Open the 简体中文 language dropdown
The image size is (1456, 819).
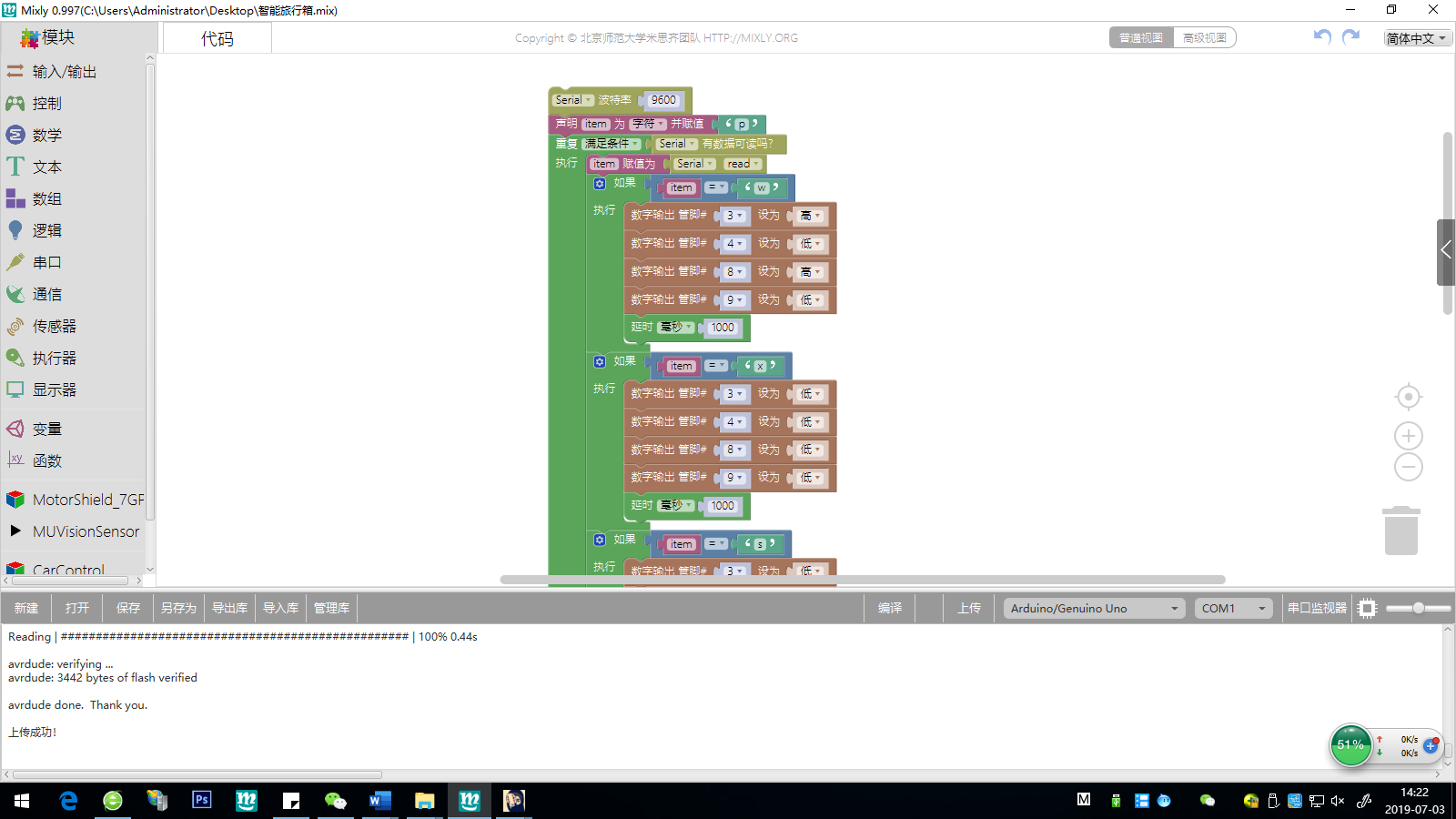pyautogui.click(x=1417, y=38)
